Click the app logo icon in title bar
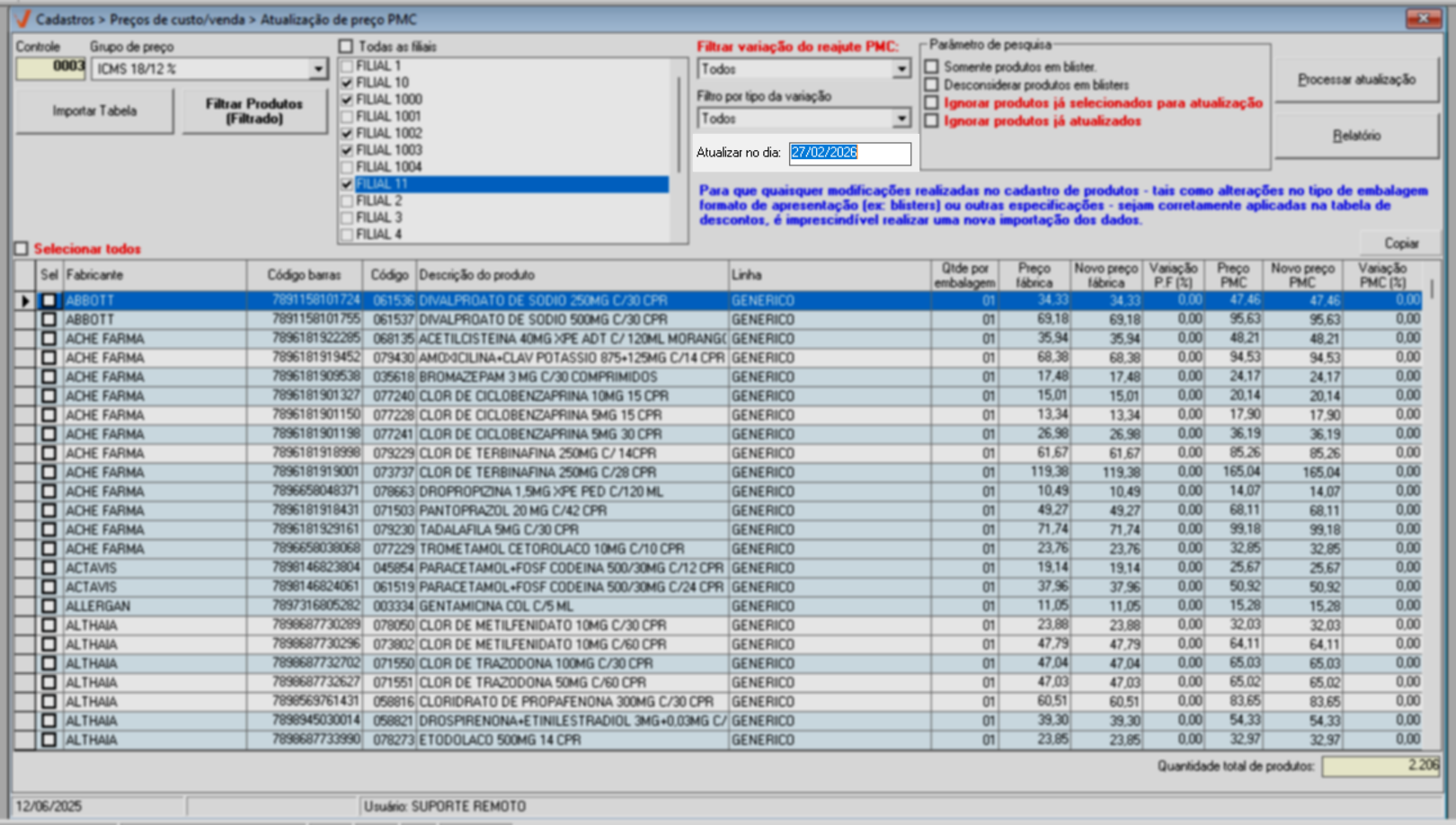This screenshot has width=1456, height=825. [x=22, y=19]
